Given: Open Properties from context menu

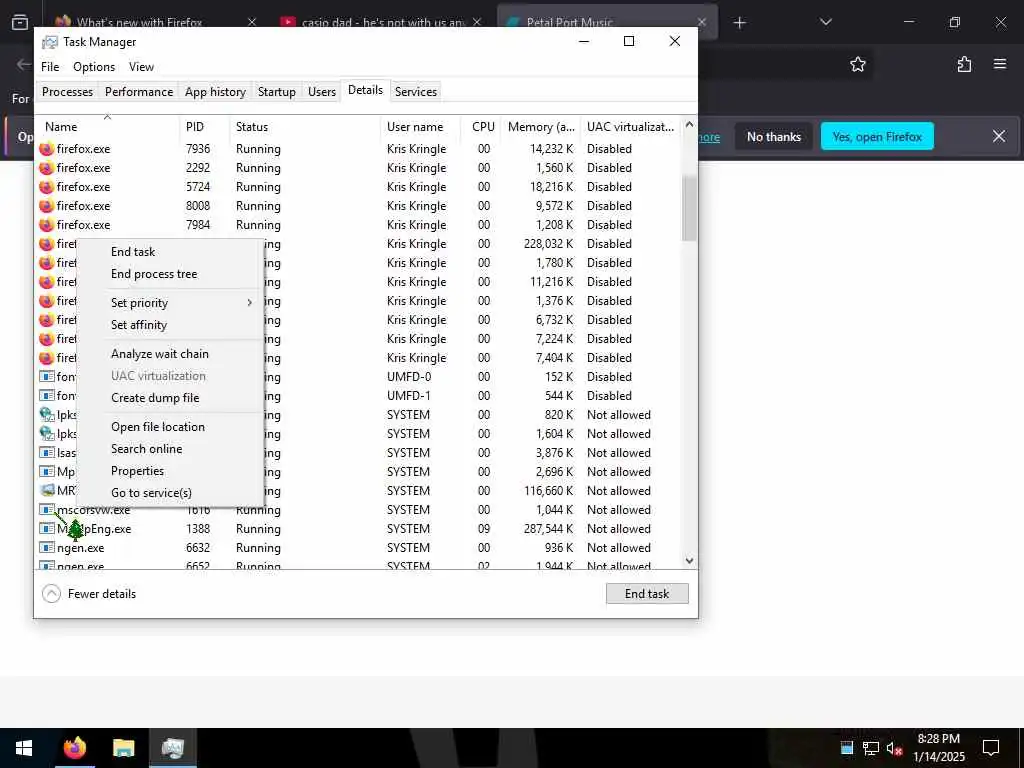Looking at the screenshot, I should 138,472.
